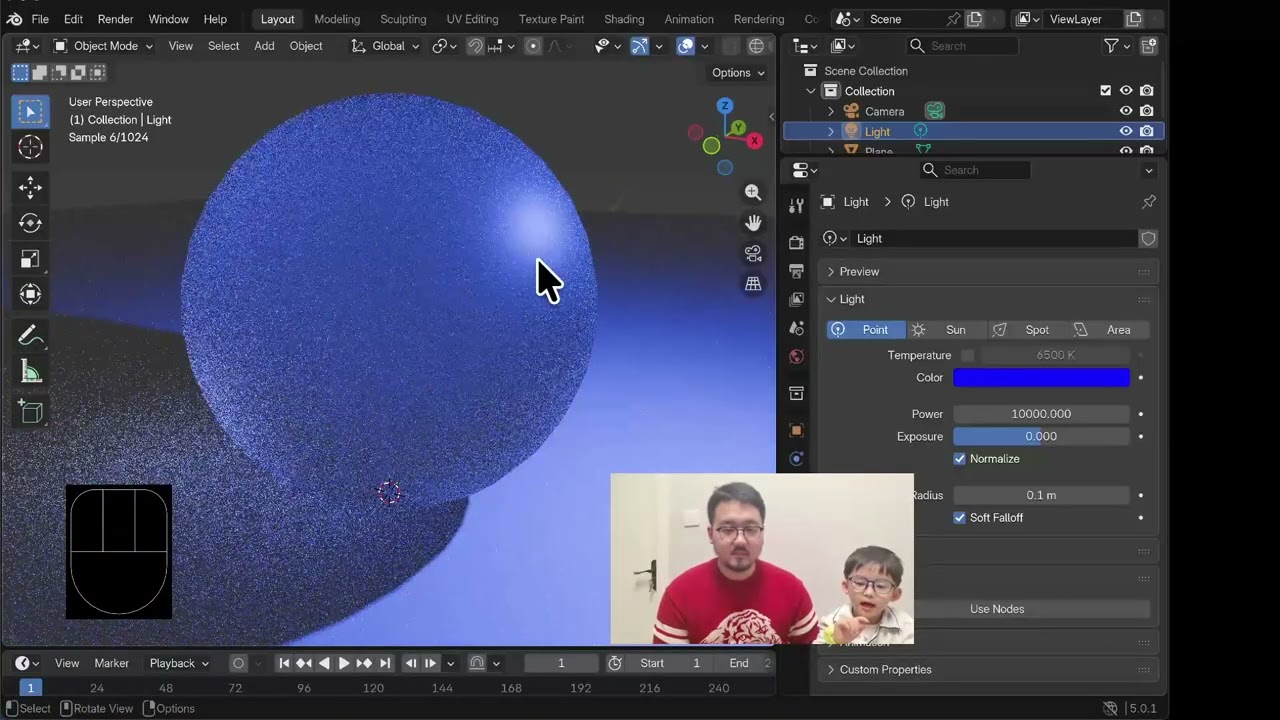Click the Fake User shield icon
This screenshot has height=720, width=1280.
click(1148, 239)
